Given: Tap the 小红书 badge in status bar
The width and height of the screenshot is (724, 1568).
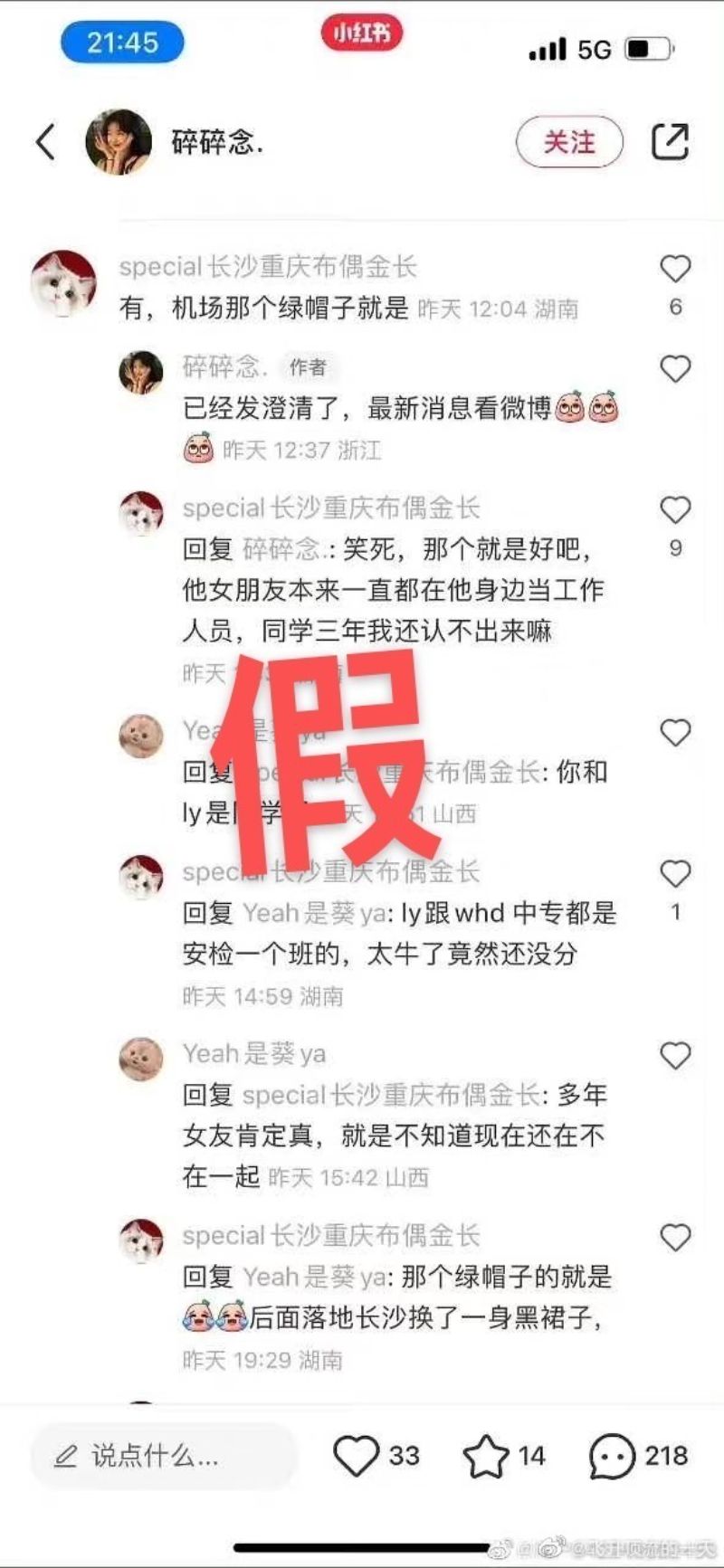Looking at the screenshot, I should tap(362, 33).
